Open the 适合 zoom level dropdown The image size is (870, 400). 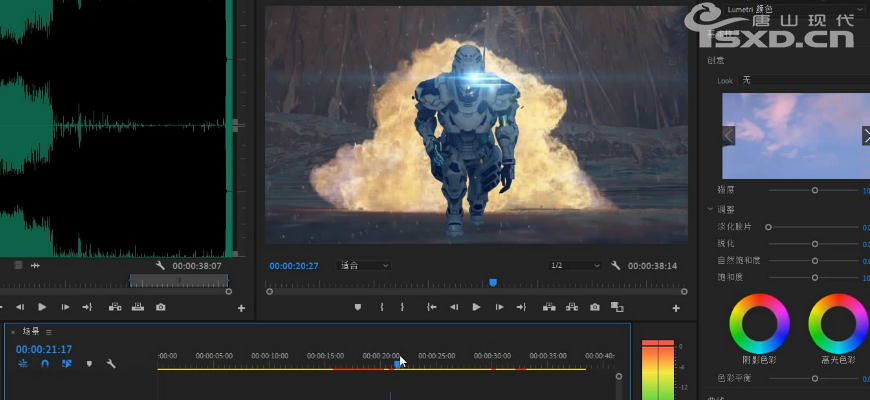pos(363,266)
